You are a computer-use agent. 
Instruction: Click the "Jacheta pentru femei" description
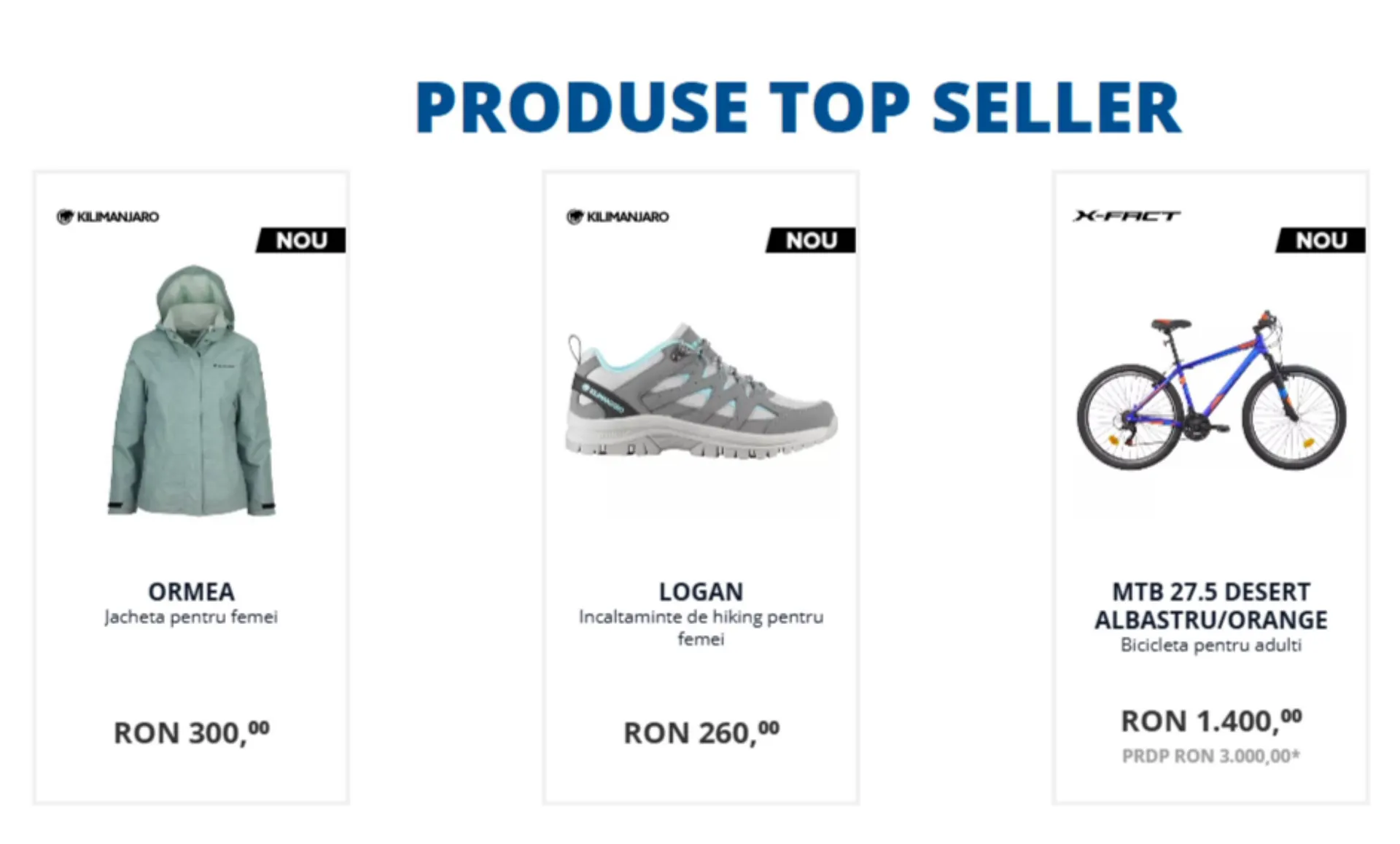(x=191, y=617)
